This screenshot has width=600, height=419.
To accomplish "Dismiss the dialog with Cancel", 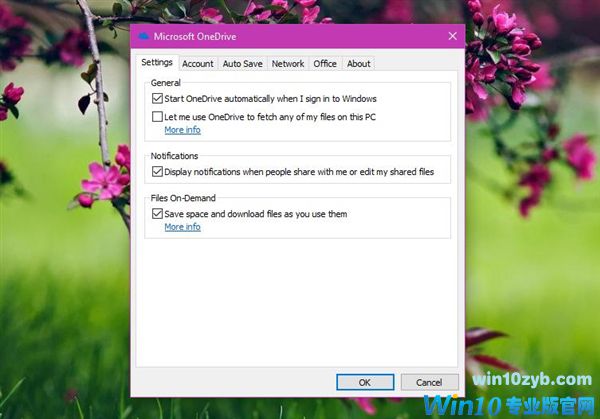I will (429, 382).
